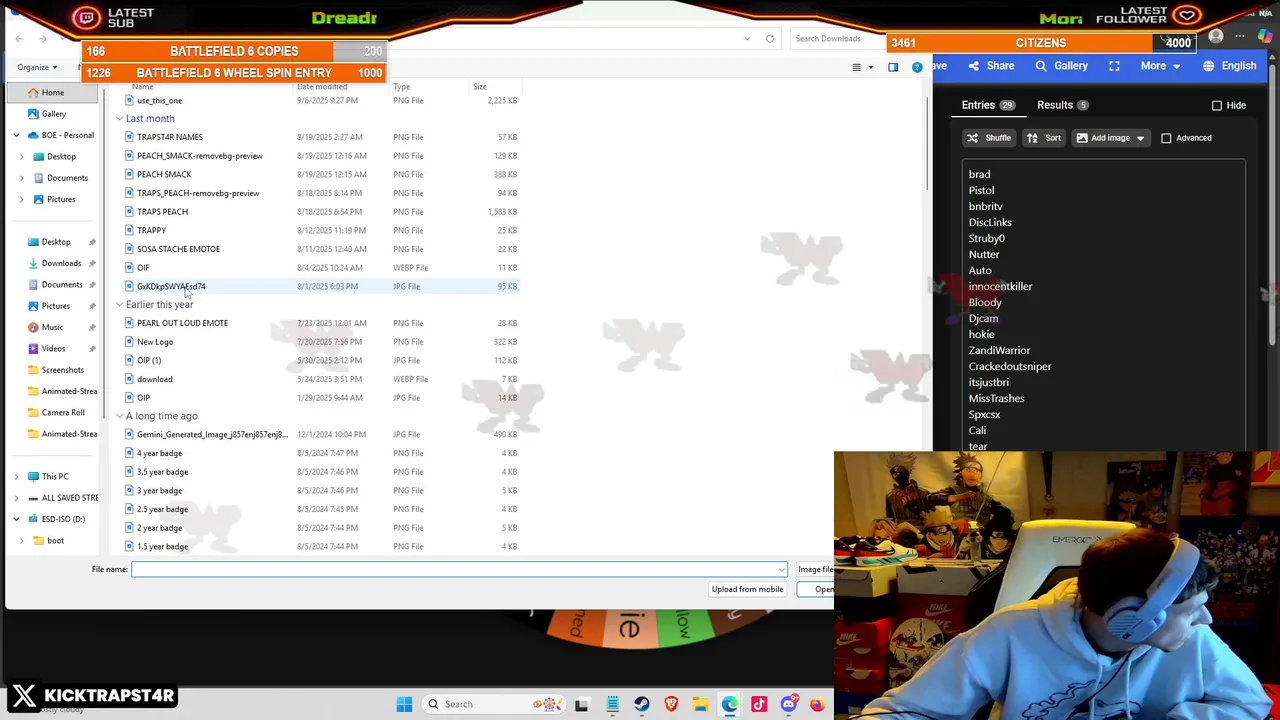Open the Windows Start menu
Viewport: 1280px width, 720px height.
pyautogui.click(x=404, y=704)
